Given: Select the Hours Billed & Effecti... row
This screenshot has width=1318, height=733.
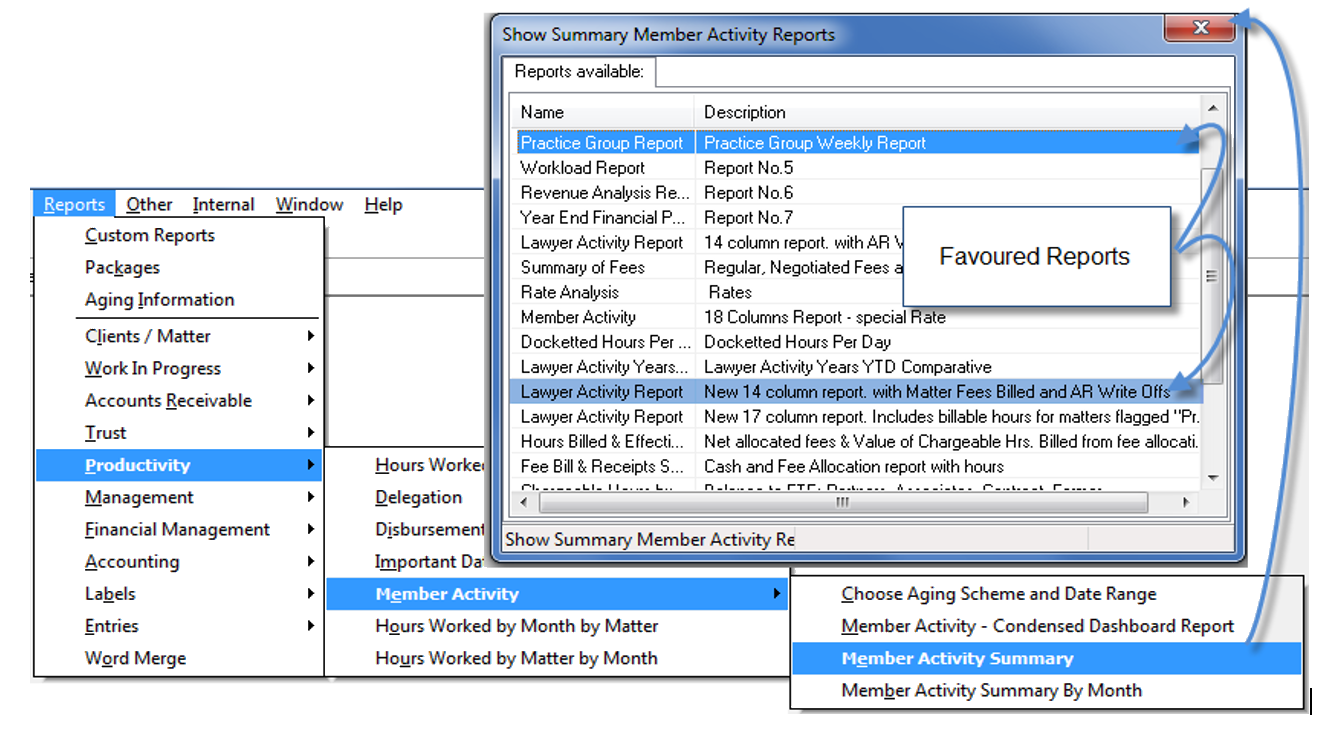Looking at the screenshot, I should (x=857, y=441).
